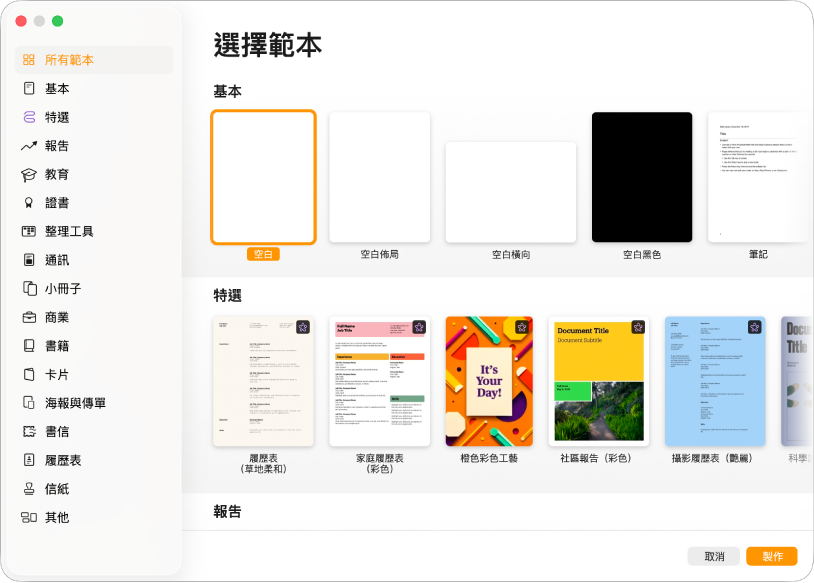Open the 書籍 category label
This screenshot has width=814, height=583.
[57, 346]
